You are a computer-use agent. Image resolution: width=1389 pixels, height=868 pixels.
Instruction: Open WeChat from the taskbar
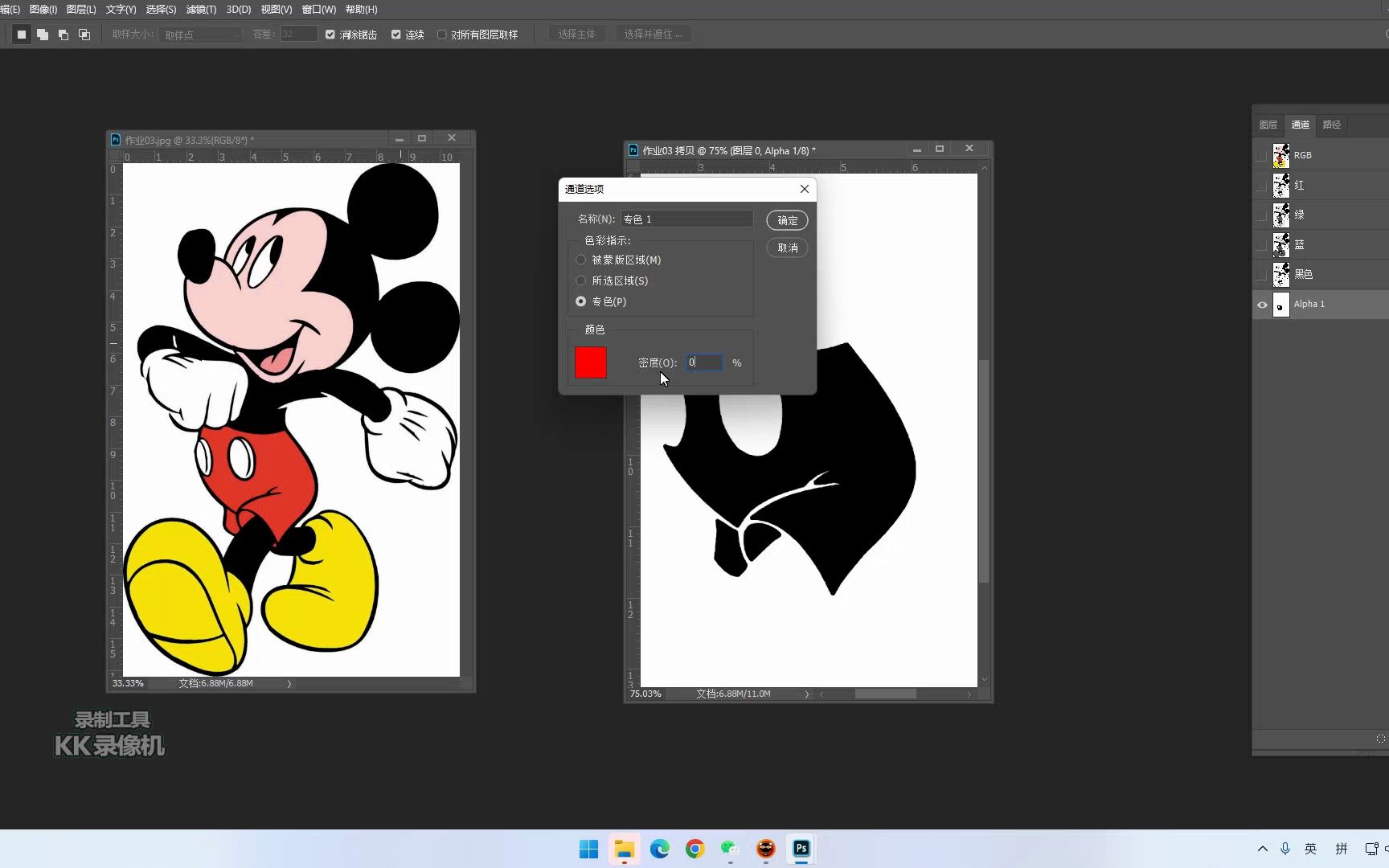pyautogui.click(x=730, y=849)
